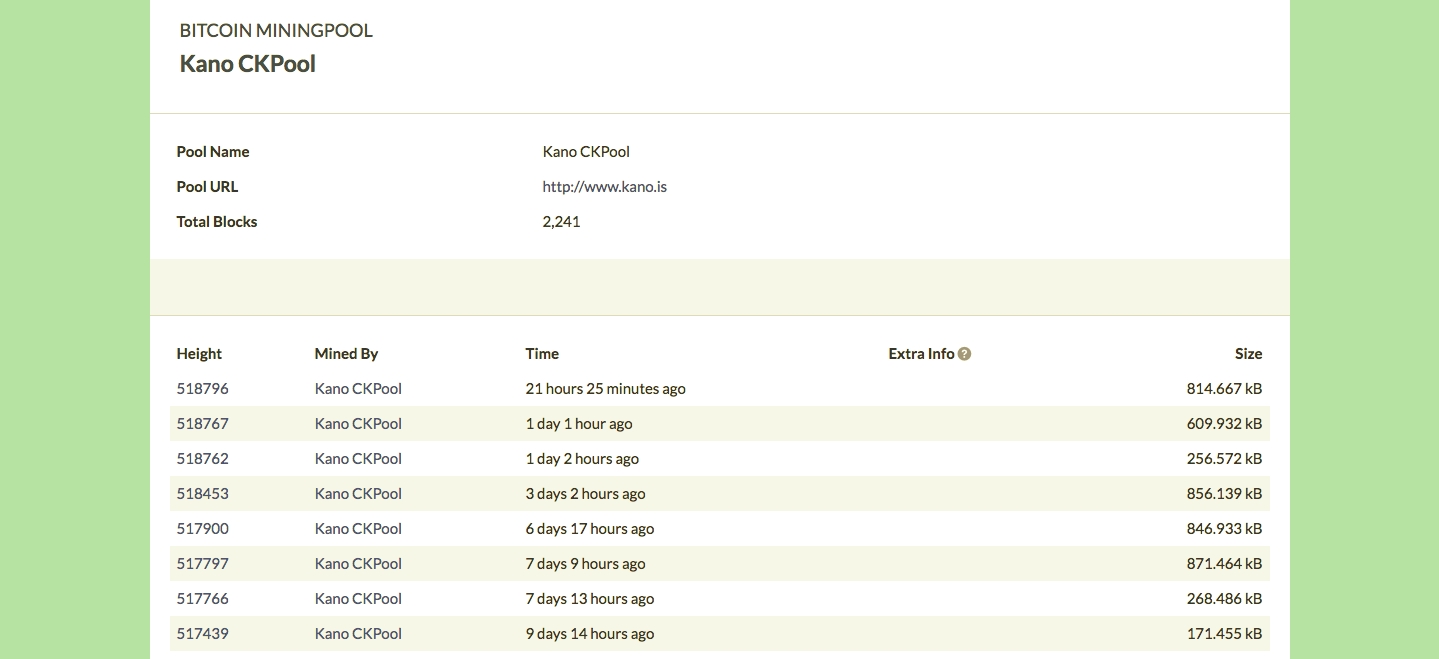Open block height 518762

202,459
